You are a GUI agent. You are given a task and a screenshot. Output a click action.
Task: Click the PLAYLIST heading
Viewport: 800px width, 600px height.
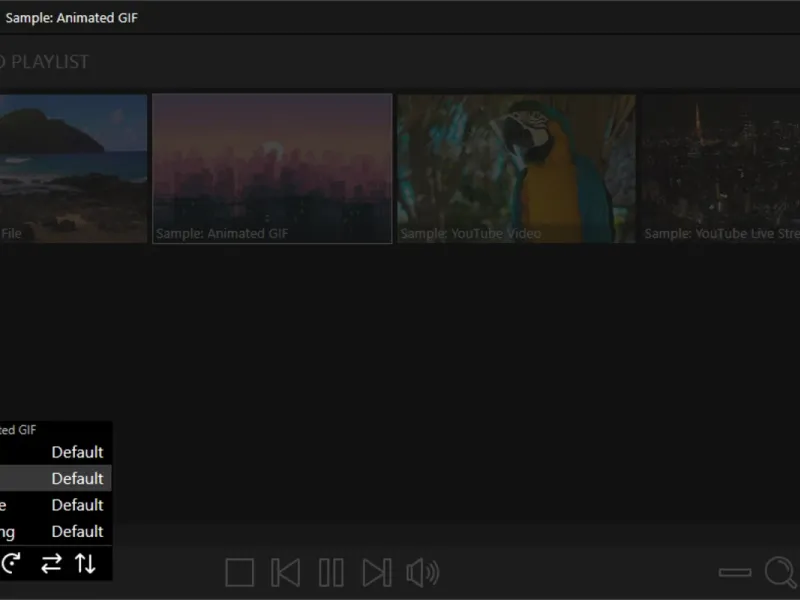[50, 62]
